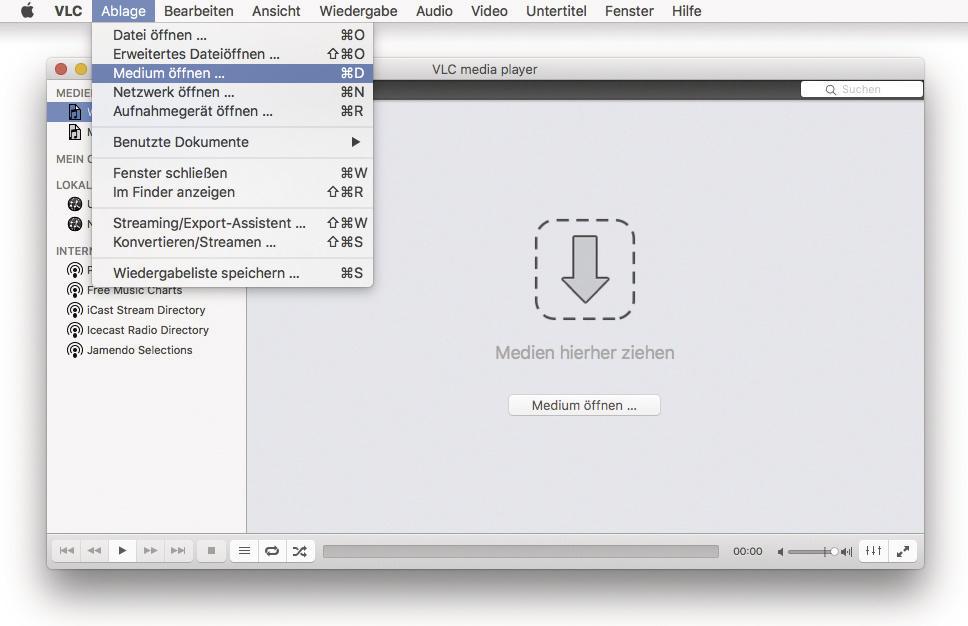
Task: Open the Wiedergabe menu
Action: pyautogui.click(x=358, y=10)
